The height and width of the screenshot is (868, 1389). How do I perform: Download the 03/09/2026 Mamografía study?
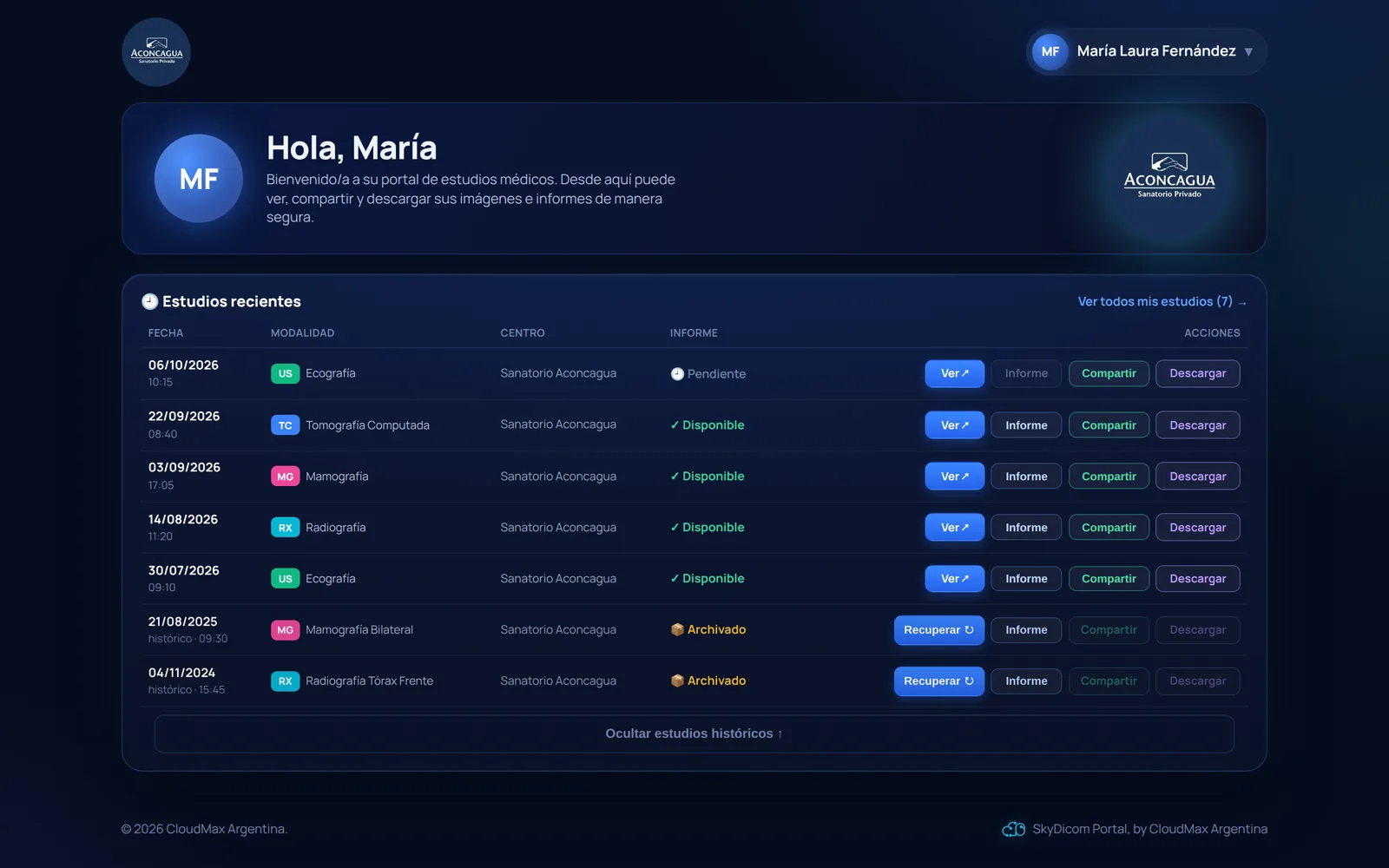[1198, 477]
